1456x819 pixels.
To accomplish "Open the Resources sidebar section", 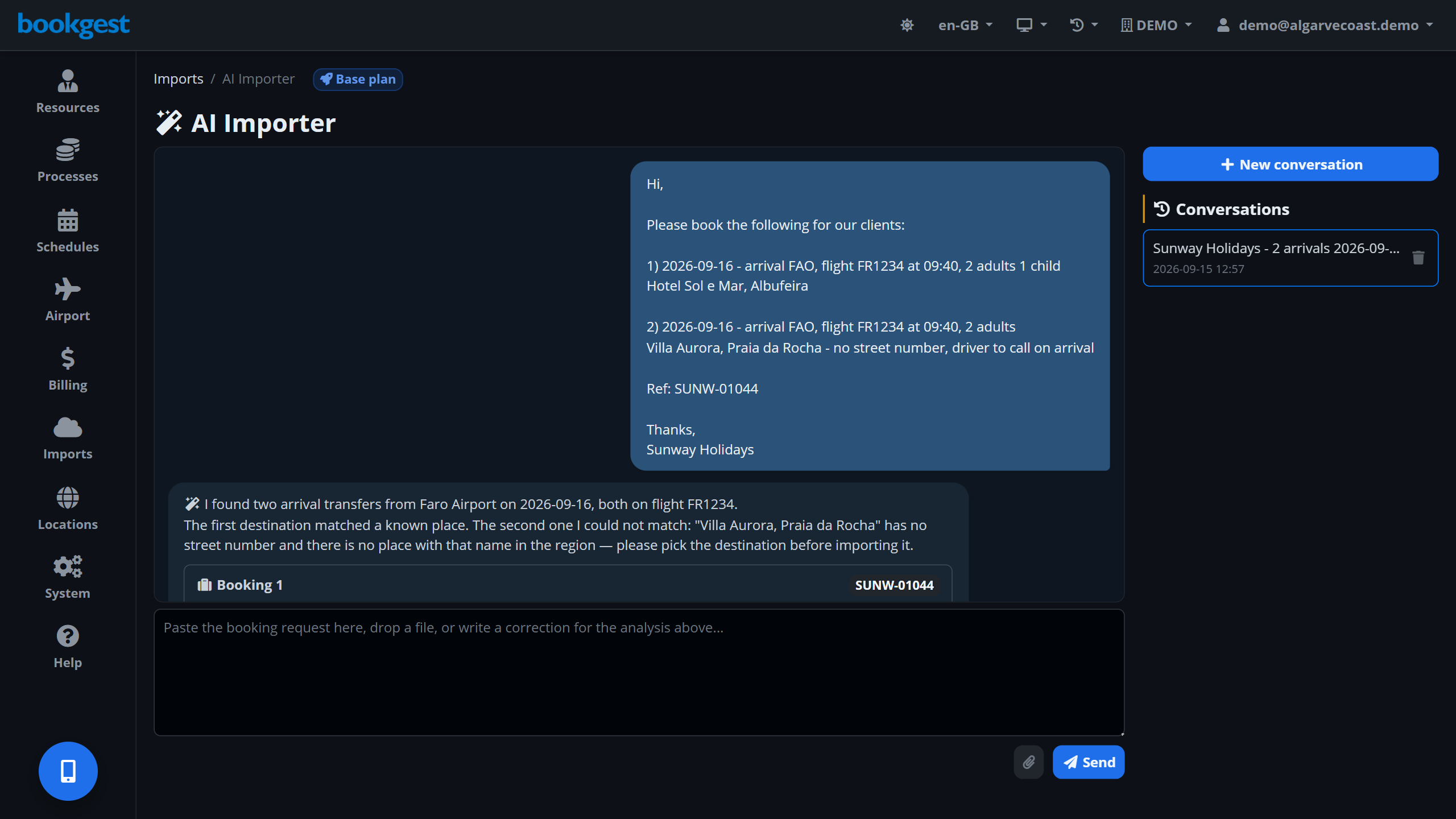I will point(68,92).
